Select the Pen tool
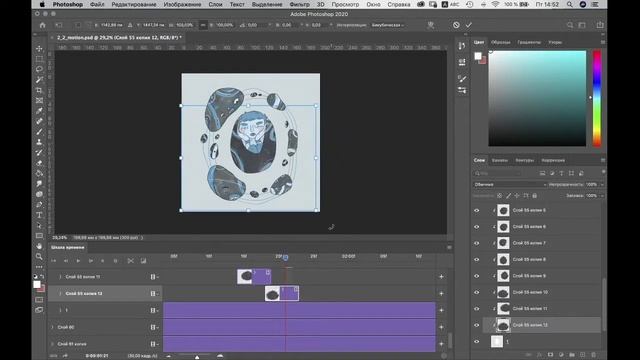640x360 pixels. click(39, 204)
